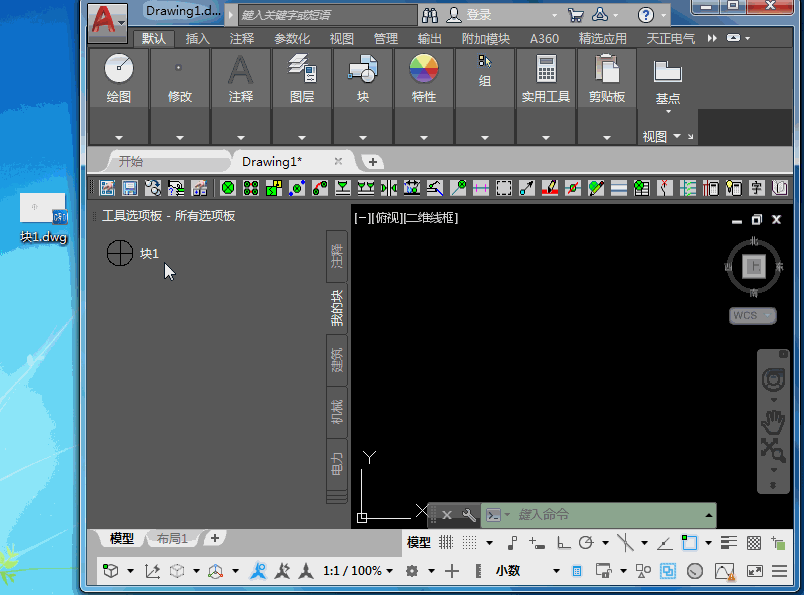Open the 布局1 layout tab
804x595 pixels.
click(172, 539)
